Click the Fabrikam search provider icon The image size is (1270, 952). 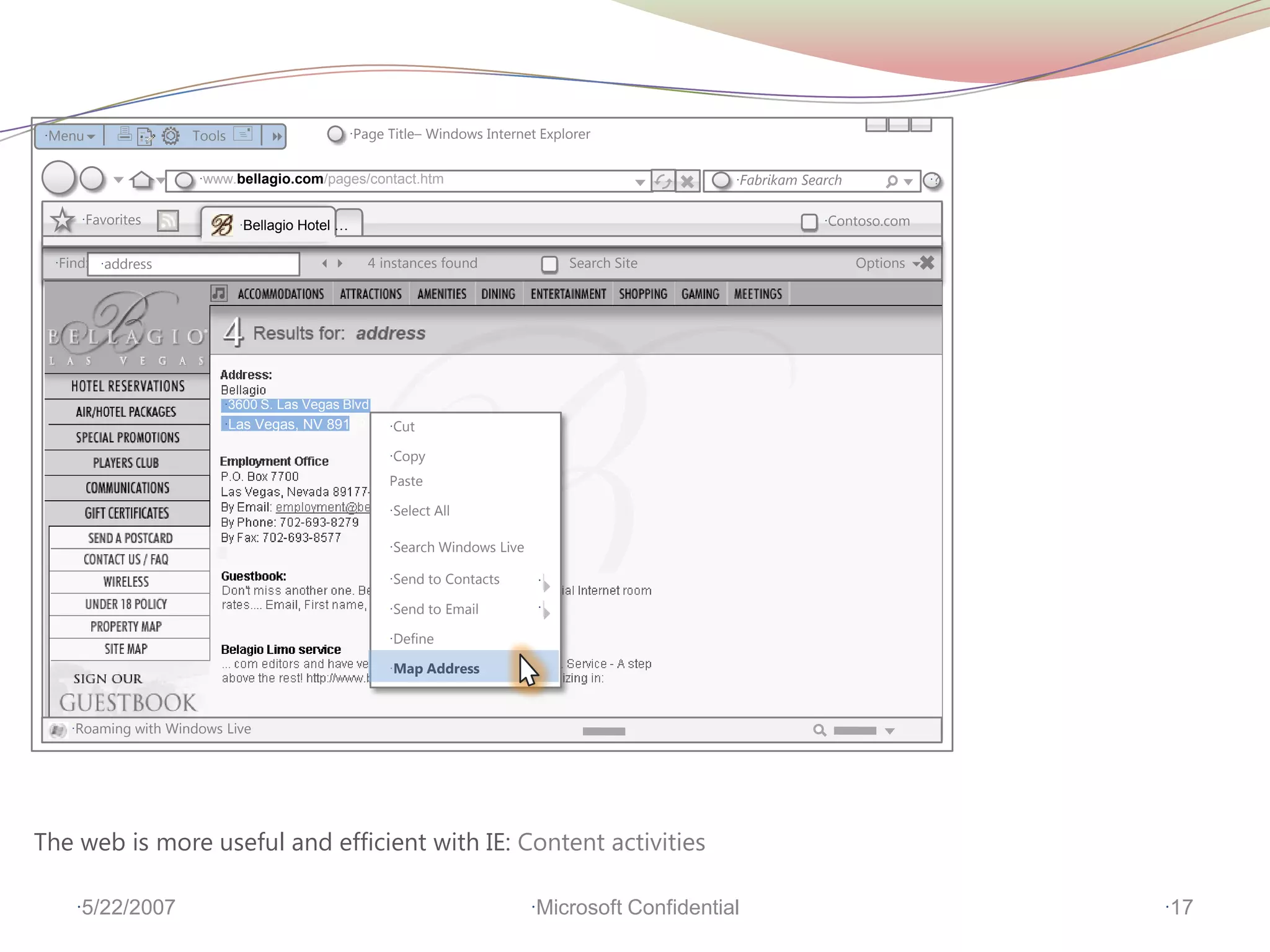(721, 180)
